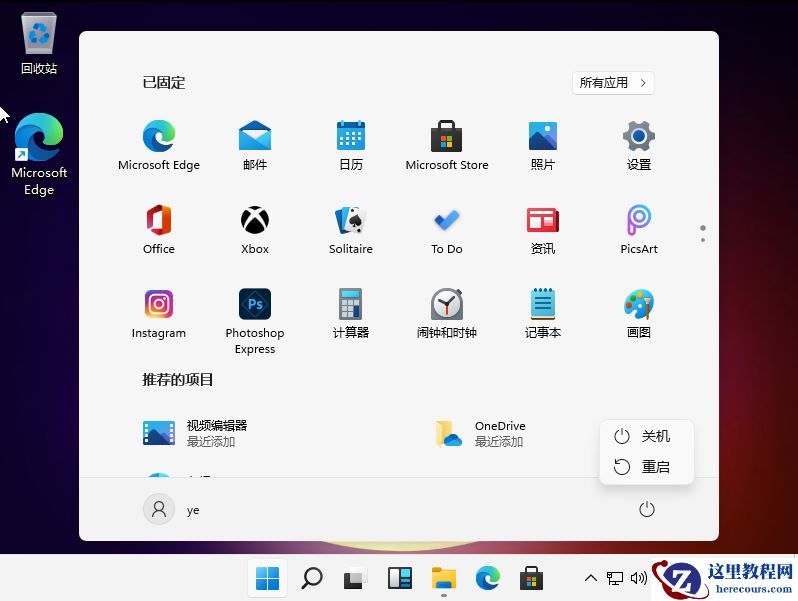Click the Start button on taskbar
This screenshot has width=798, height=601.
(267, 578)
